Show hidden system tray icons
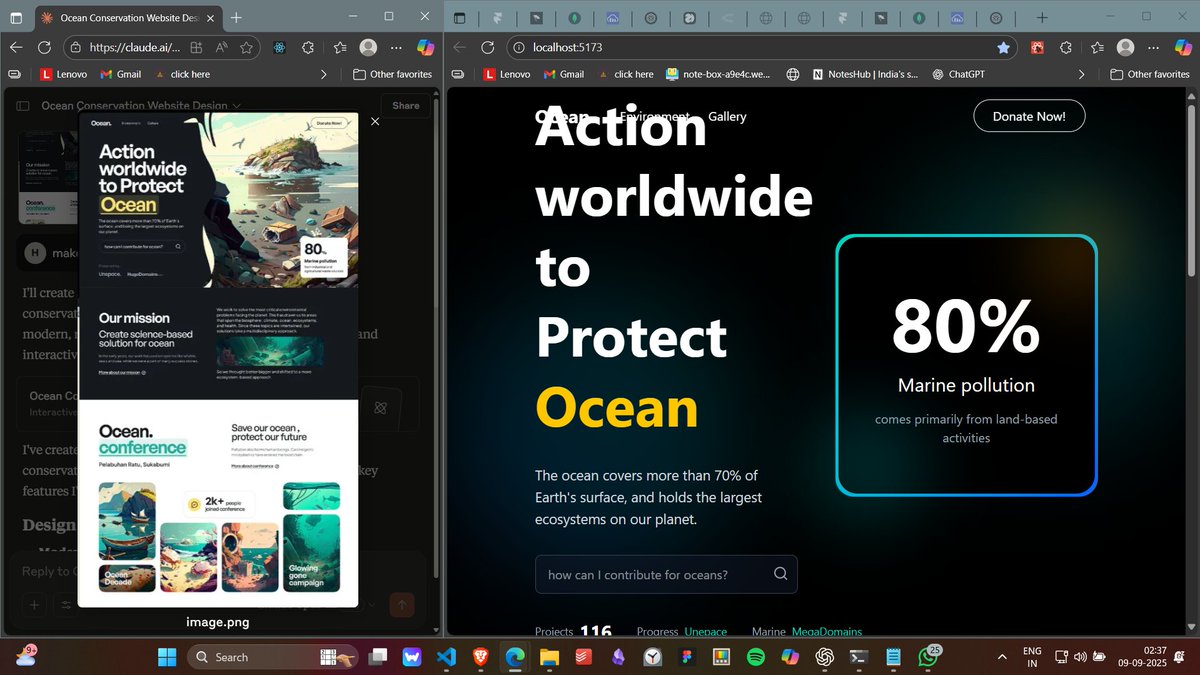This screenshot has height=675, width=1200. click(x=1003, y=657)
